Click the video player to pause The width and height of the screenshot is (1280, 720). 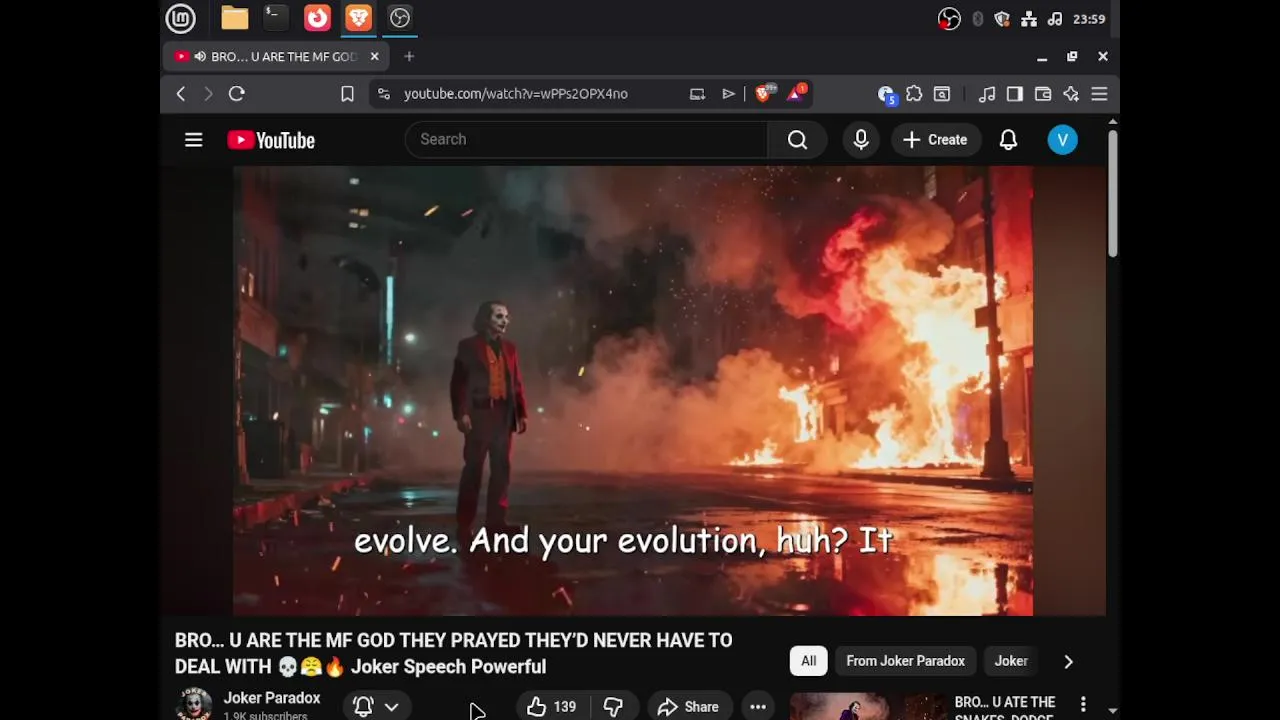point(633,391)
